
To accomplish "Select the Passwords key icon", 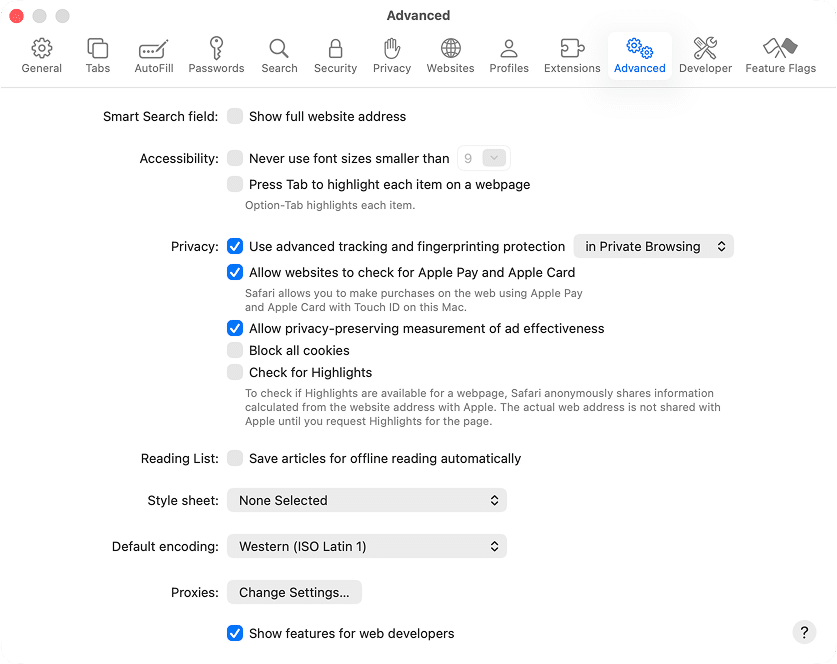I will click(216, 56).
